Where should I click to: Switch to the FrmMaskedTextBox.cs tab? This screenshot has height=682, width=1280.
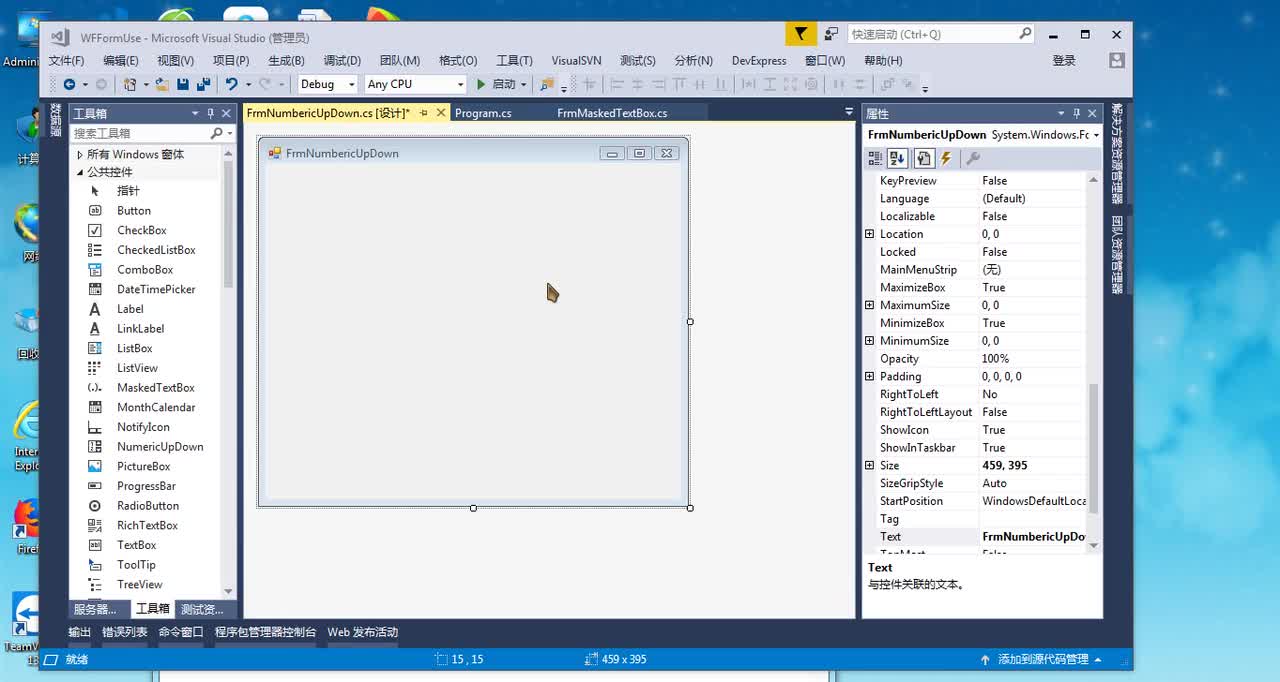[612, 113]
